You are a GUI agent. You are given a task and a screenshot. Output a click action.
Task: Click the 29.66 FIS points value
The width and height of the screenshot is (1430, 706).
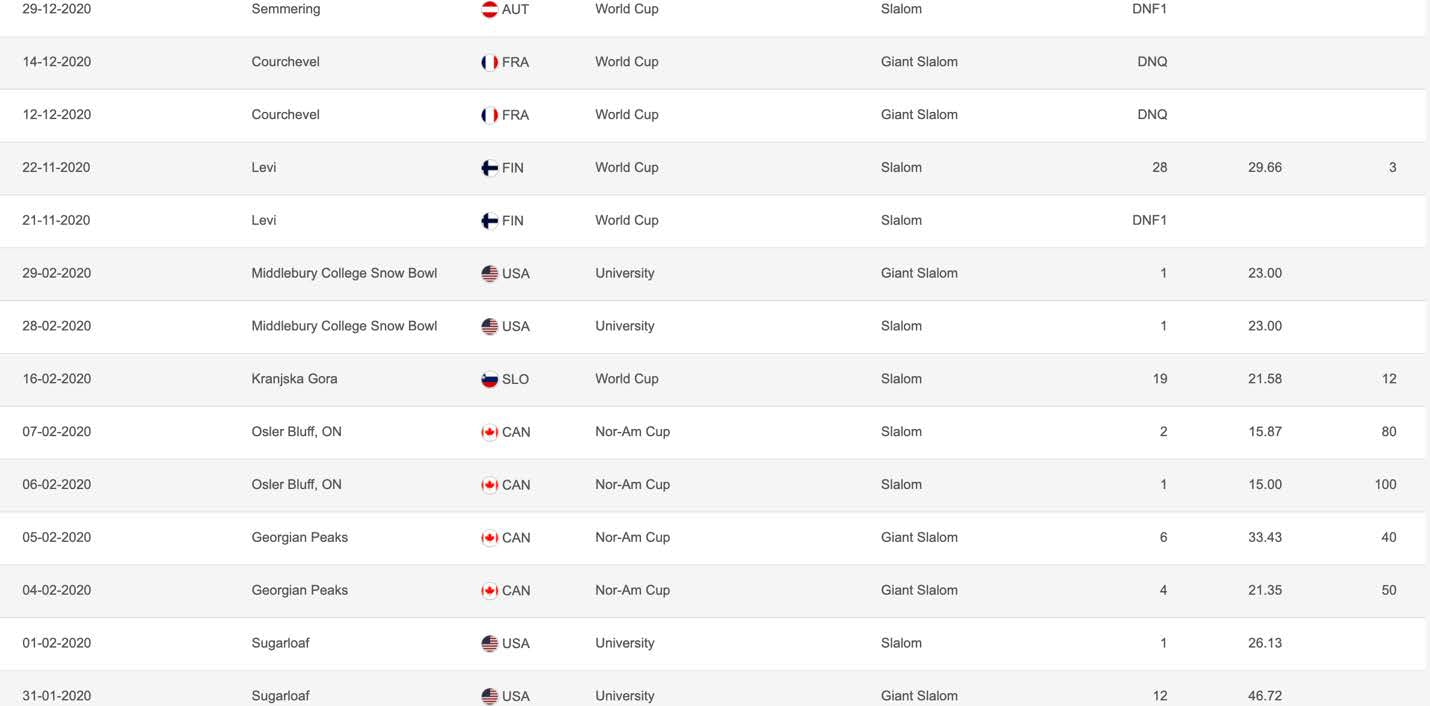click(1265, 168)
